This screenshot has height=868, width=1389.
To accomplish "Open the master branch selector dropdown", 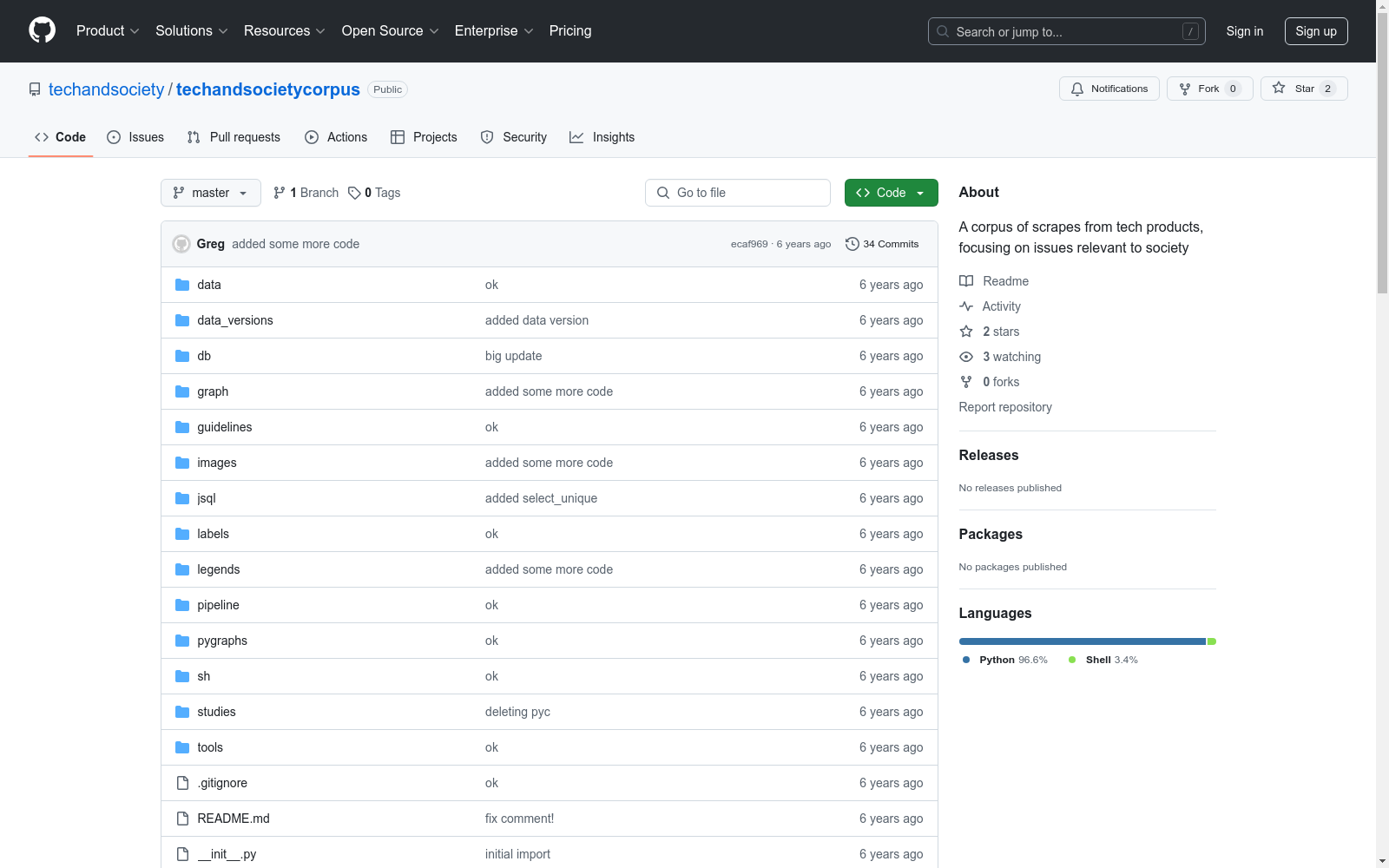I will (211, 193).
